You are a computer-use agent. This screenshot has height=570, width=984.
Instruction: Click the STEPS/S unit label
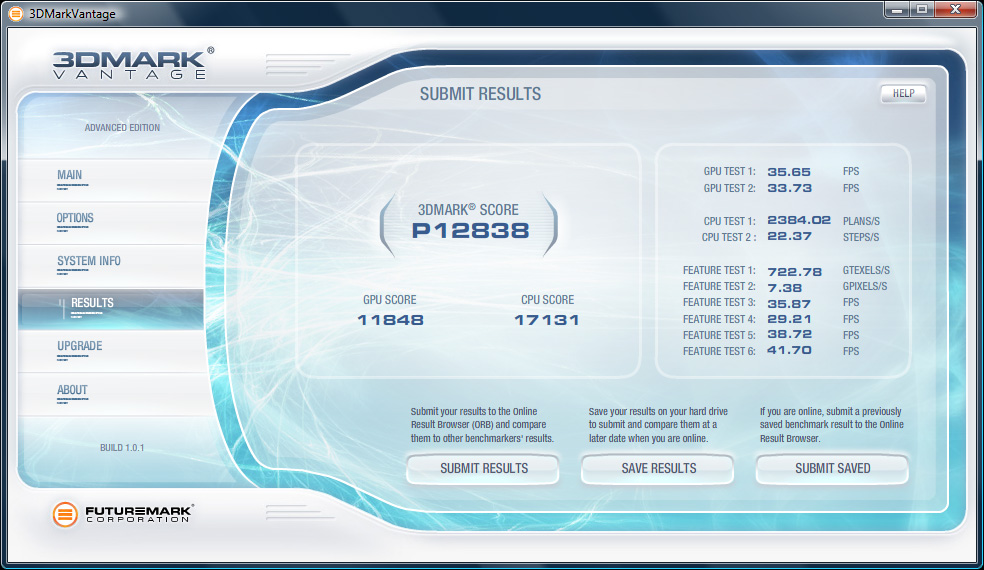coord(860,237)
